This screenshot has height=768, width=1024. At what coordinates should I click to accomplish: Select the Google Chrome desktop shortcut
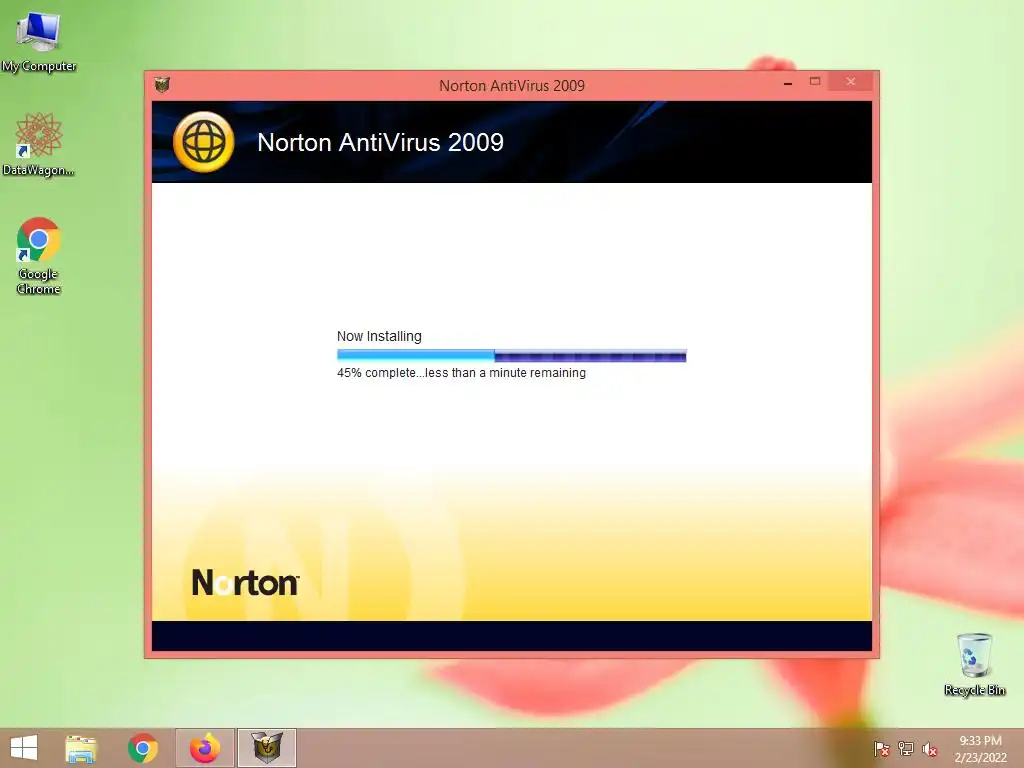point(39,255)
